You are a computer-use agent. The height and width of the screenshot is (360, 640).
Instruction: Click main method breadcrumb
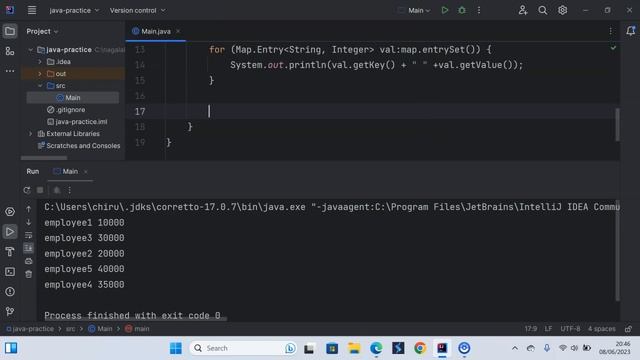coord(137,329)
